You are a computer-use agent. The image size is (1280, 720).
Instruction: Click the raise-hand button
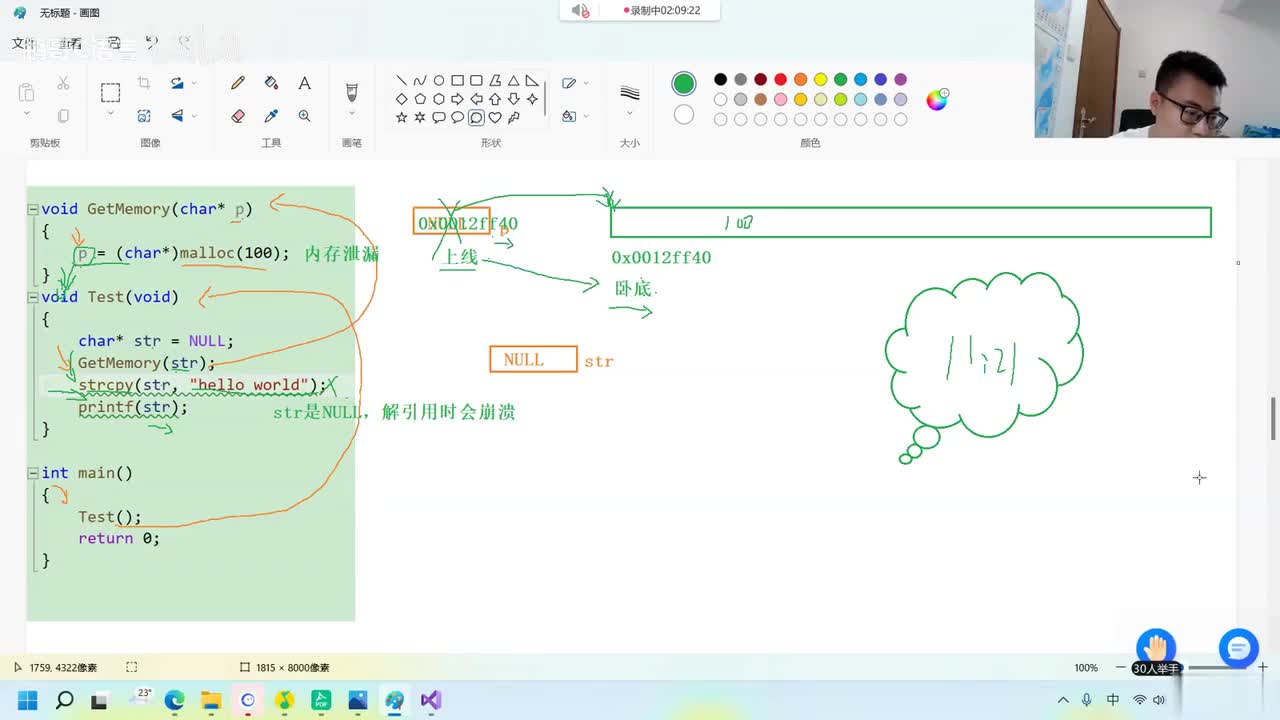point(1156,646)
